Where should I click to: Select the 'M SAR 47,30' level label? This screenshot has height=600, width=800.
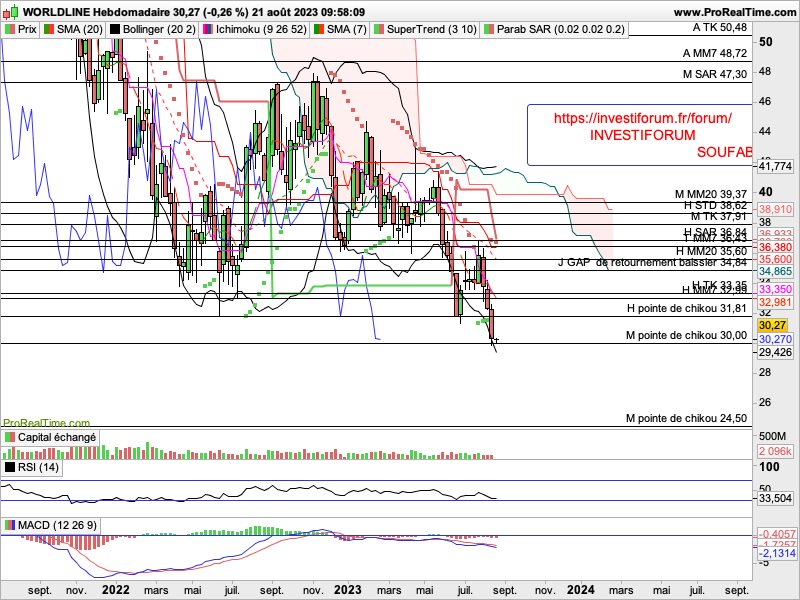coord(715,74)
